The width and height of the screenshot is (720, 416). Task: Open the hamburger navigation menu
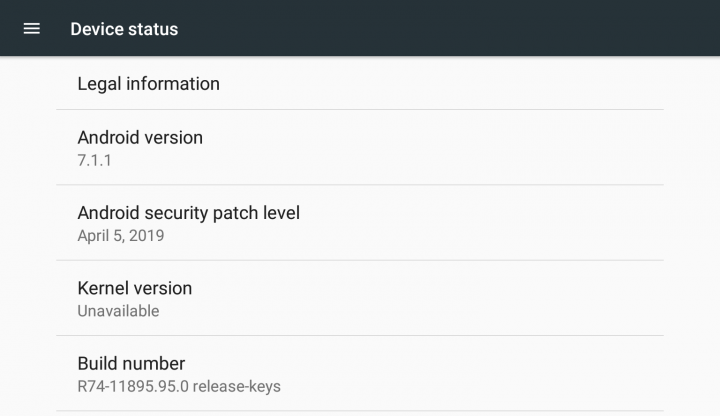point(32,29)
